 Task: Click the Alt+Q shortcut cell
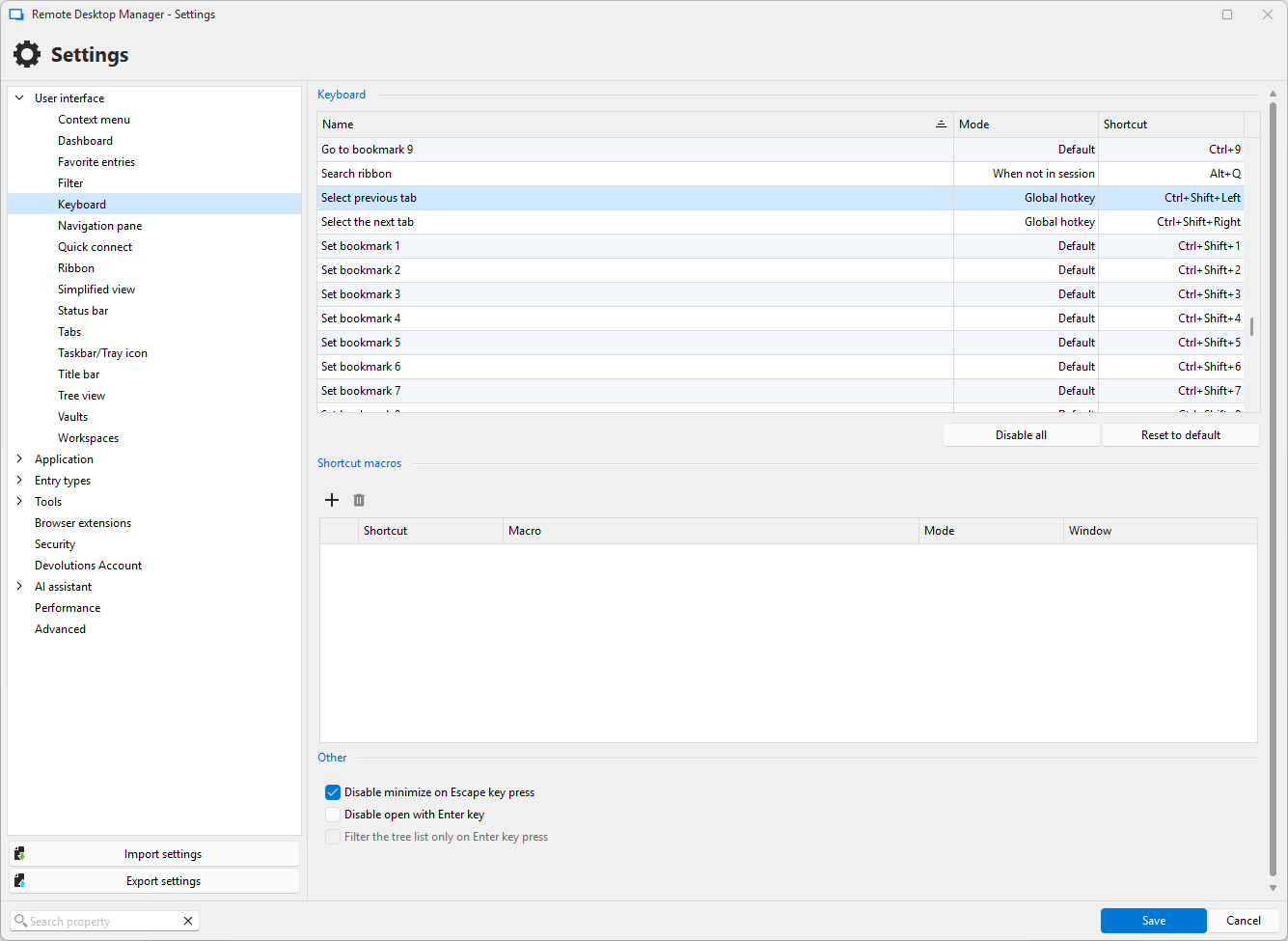1171,174
